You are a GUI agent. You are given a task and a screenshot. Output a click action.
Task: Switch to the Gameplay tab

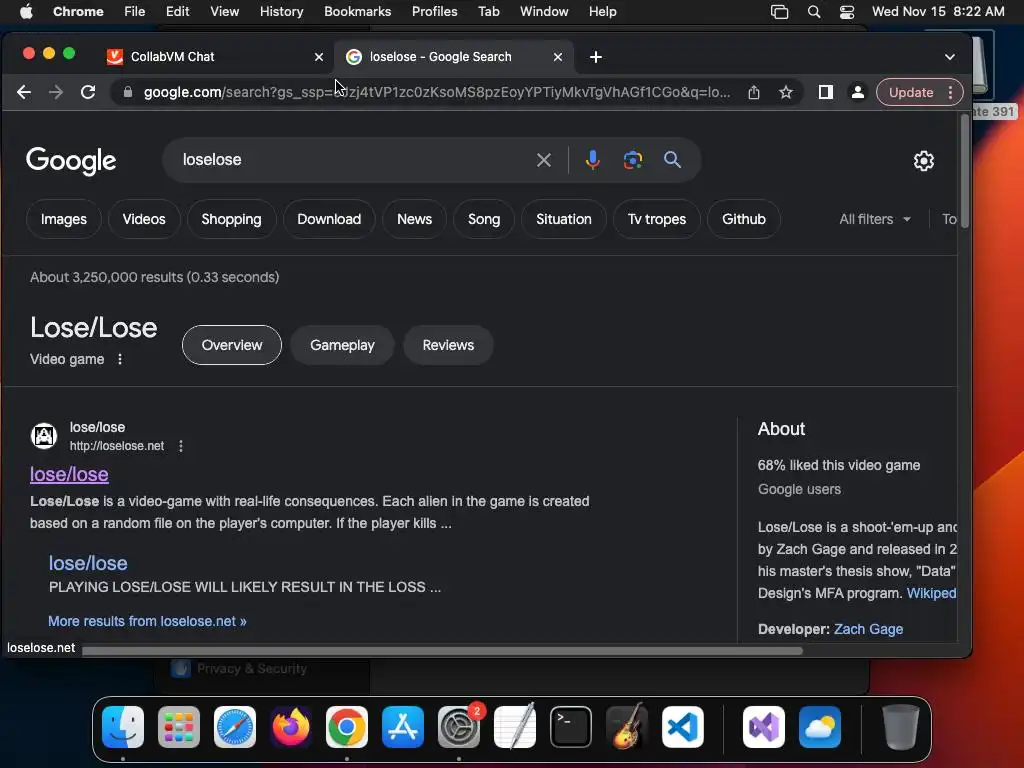pyautogui.click(x=342, y=345)
